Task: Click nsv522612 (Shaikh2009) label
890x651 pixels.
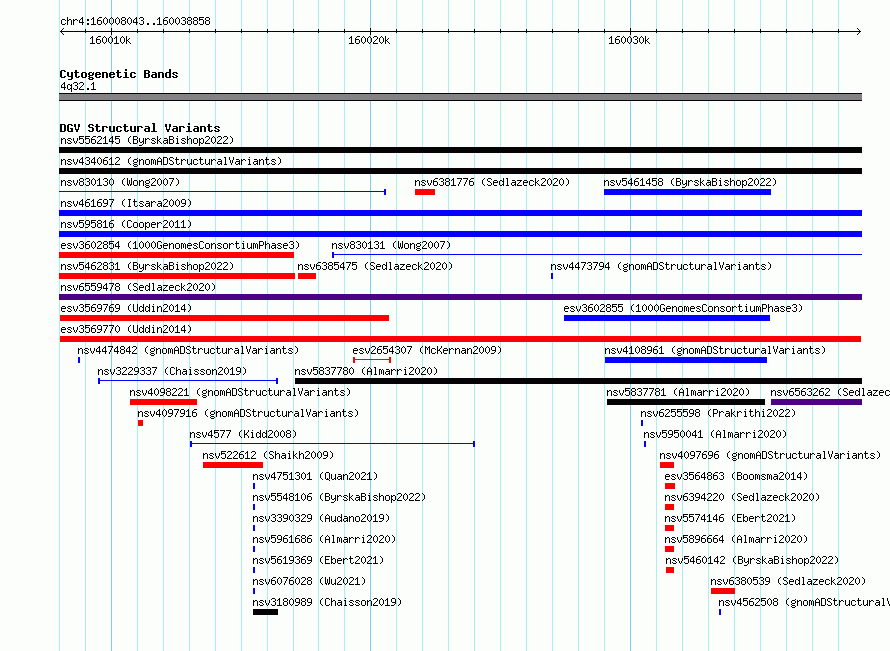Action: [x=268, y=455]
